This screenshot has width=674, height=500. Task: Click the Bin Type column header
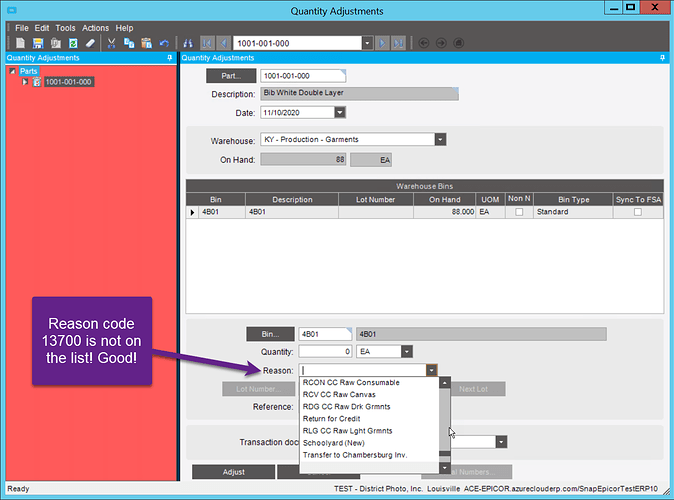click(x=573, y=199)
